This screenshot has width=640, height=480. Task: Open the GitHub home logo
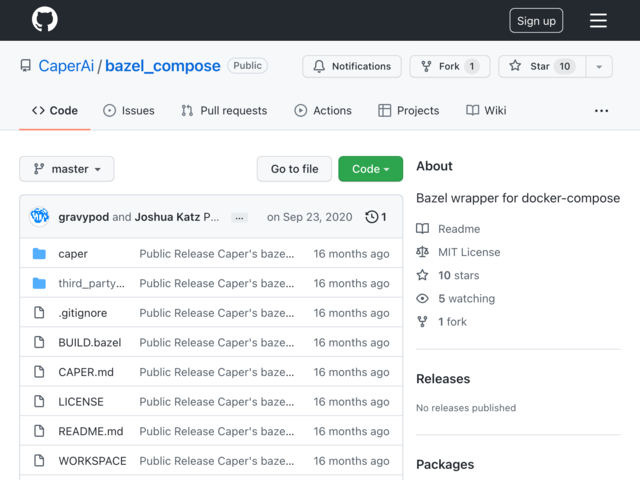click(x=44, y=19)
